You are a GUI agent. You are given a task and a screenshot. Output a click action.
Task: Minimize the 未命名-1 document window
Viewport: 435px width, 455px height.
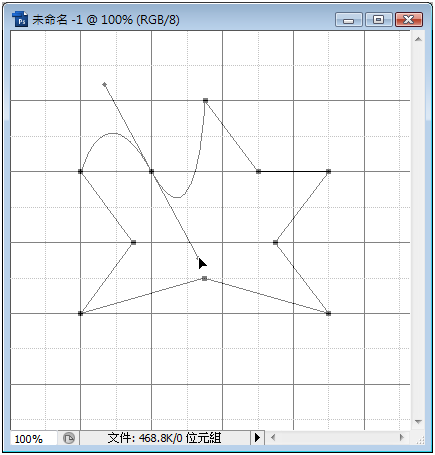[349, 20]
